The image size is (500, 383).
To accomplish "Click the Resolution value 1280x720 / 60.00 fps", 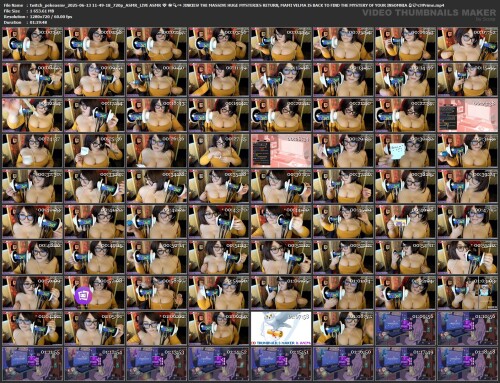I will [x=51, y=17].
